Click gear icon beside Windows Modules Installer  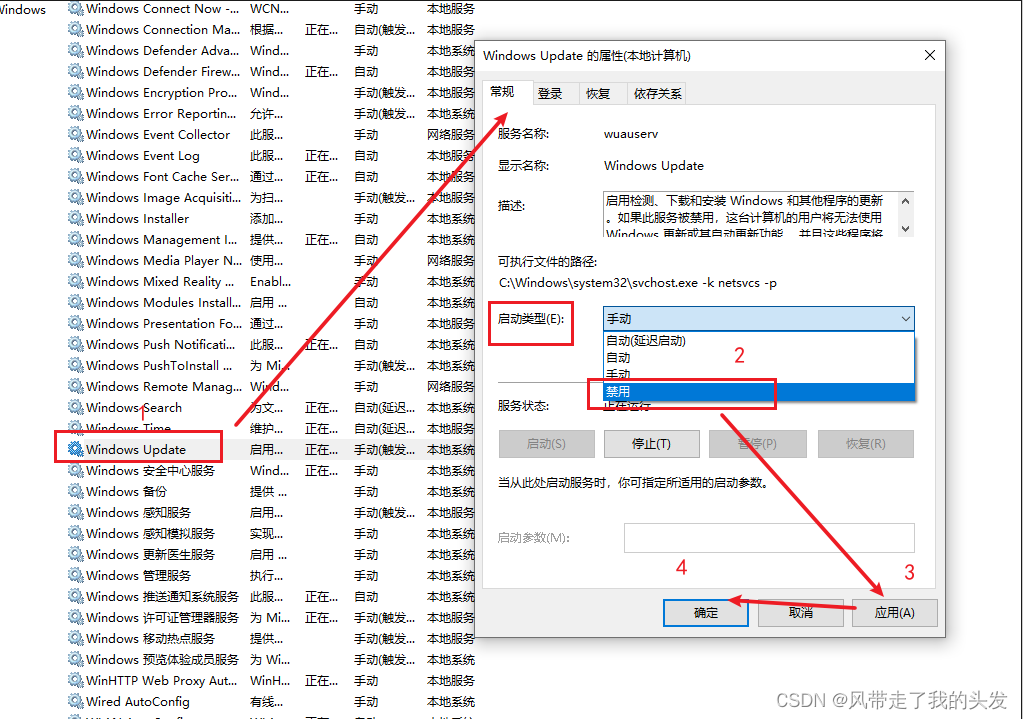tap(76, 302)
